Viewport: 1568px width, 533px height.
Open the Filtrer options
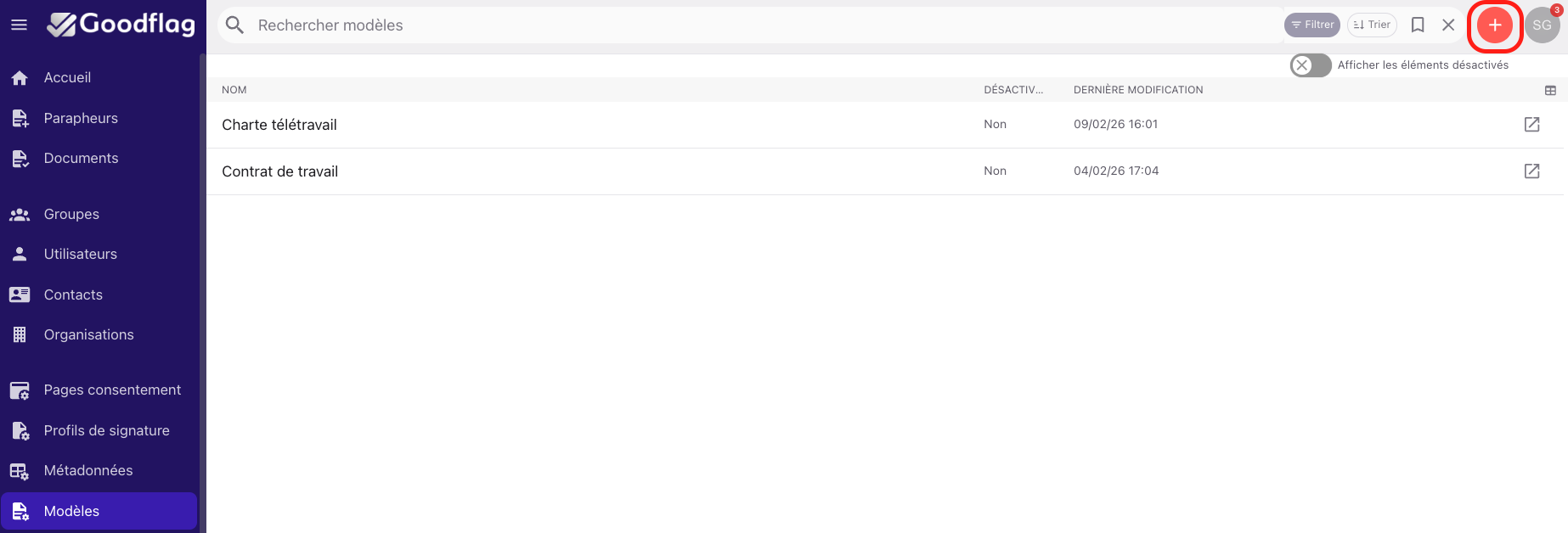[1312, 25]
